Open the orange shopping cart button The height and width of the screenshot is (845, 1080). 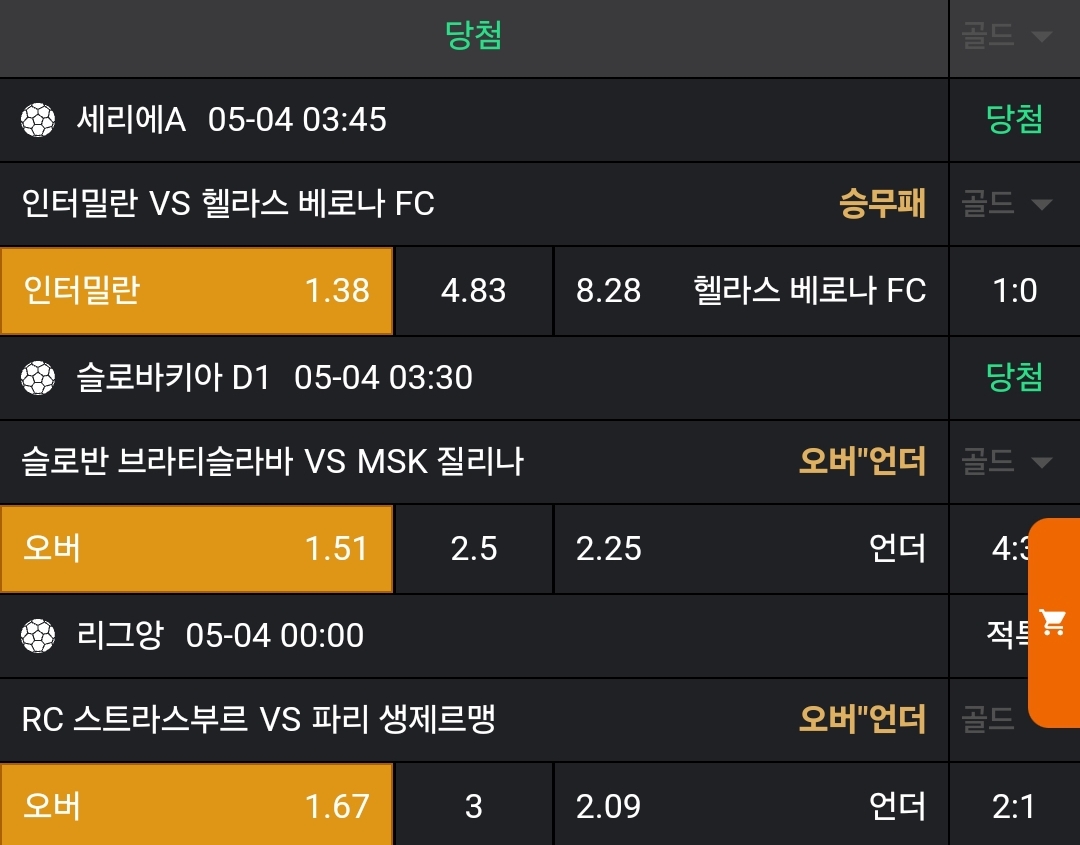1053,622
